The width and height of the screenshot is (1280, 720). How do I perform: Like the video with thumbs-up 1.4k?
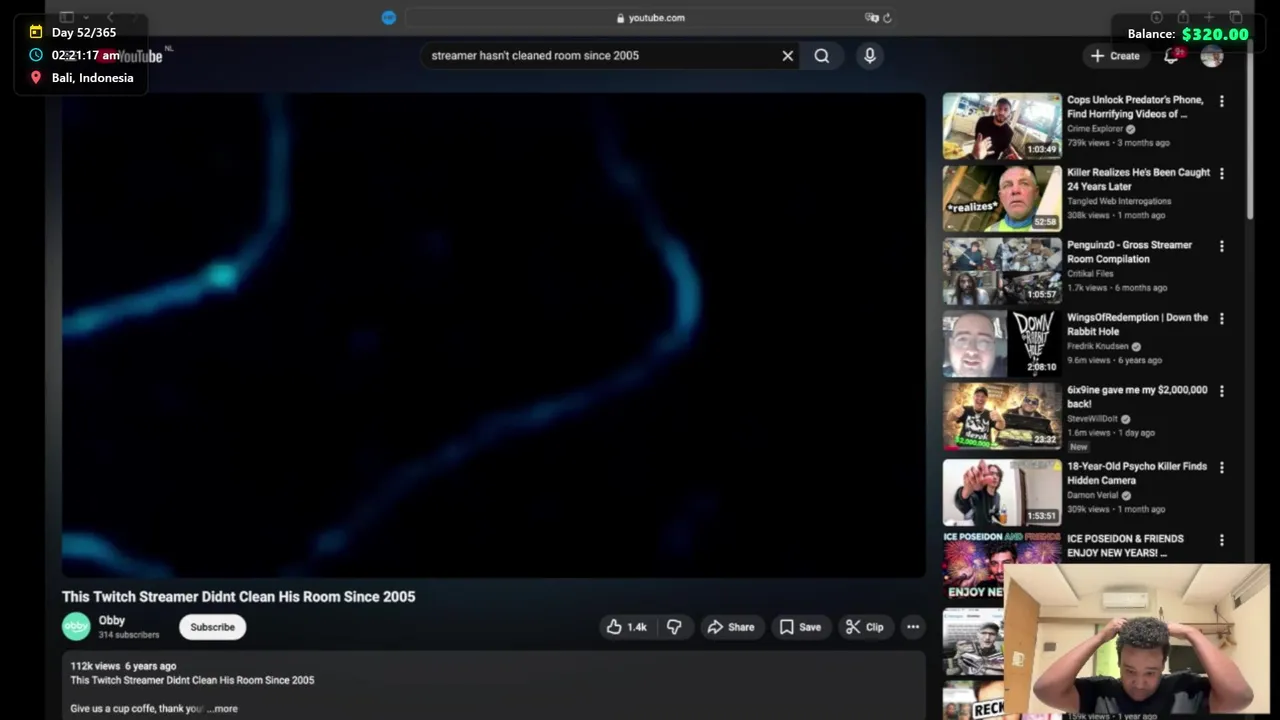[x=627, y=627]
